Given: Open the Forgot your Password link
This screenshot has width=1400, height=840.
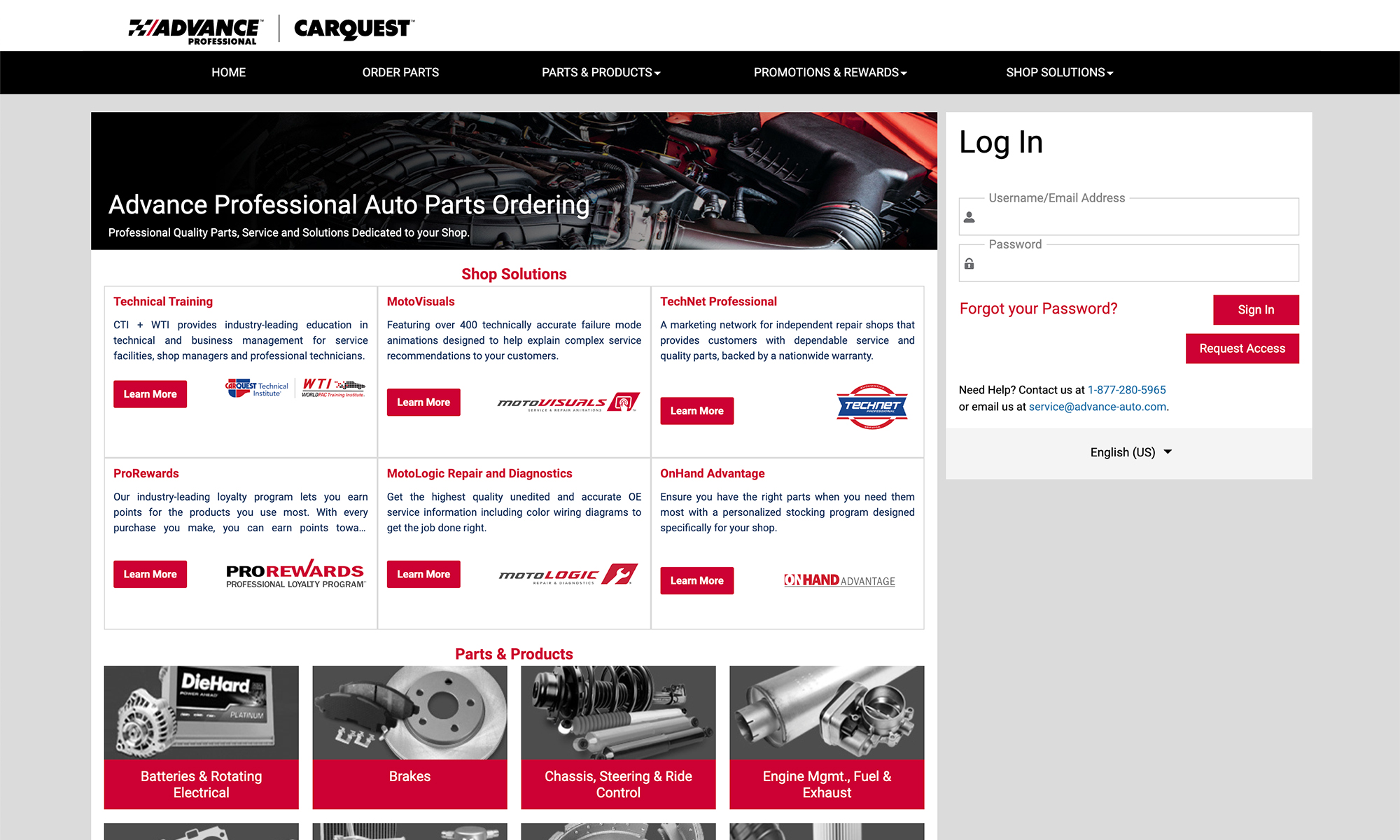Looking at the screenshot, I should (1038, 309).
